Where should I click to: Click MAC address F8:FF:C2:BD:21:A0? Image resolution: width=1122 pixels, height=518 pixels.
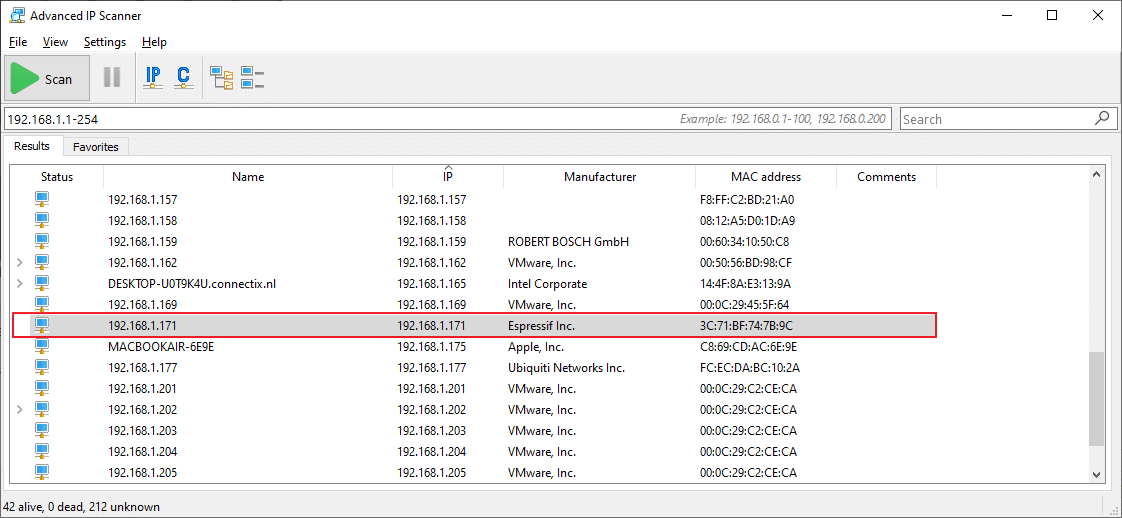[747, 200]
